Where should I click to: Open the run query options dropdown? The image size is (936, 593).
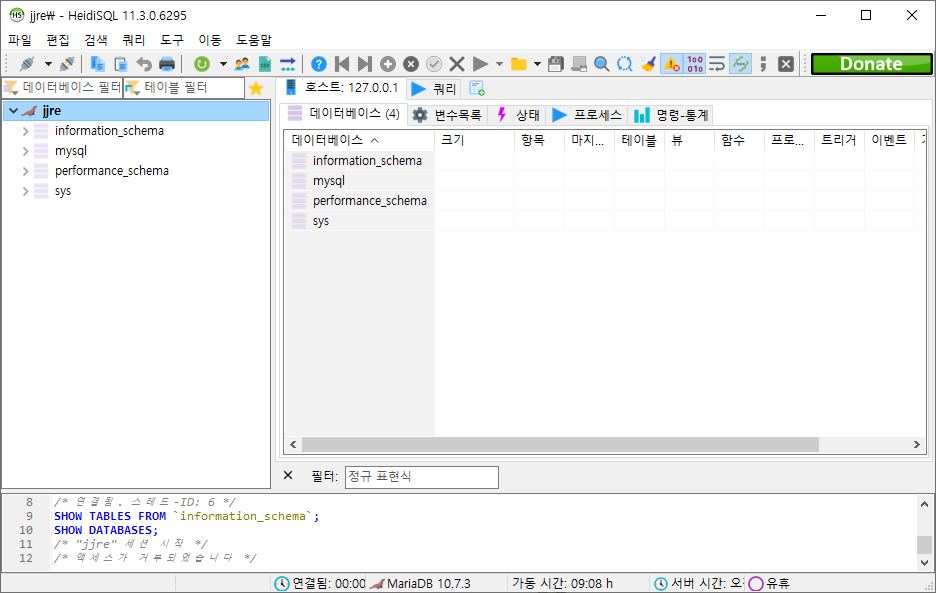coord(500,64)
